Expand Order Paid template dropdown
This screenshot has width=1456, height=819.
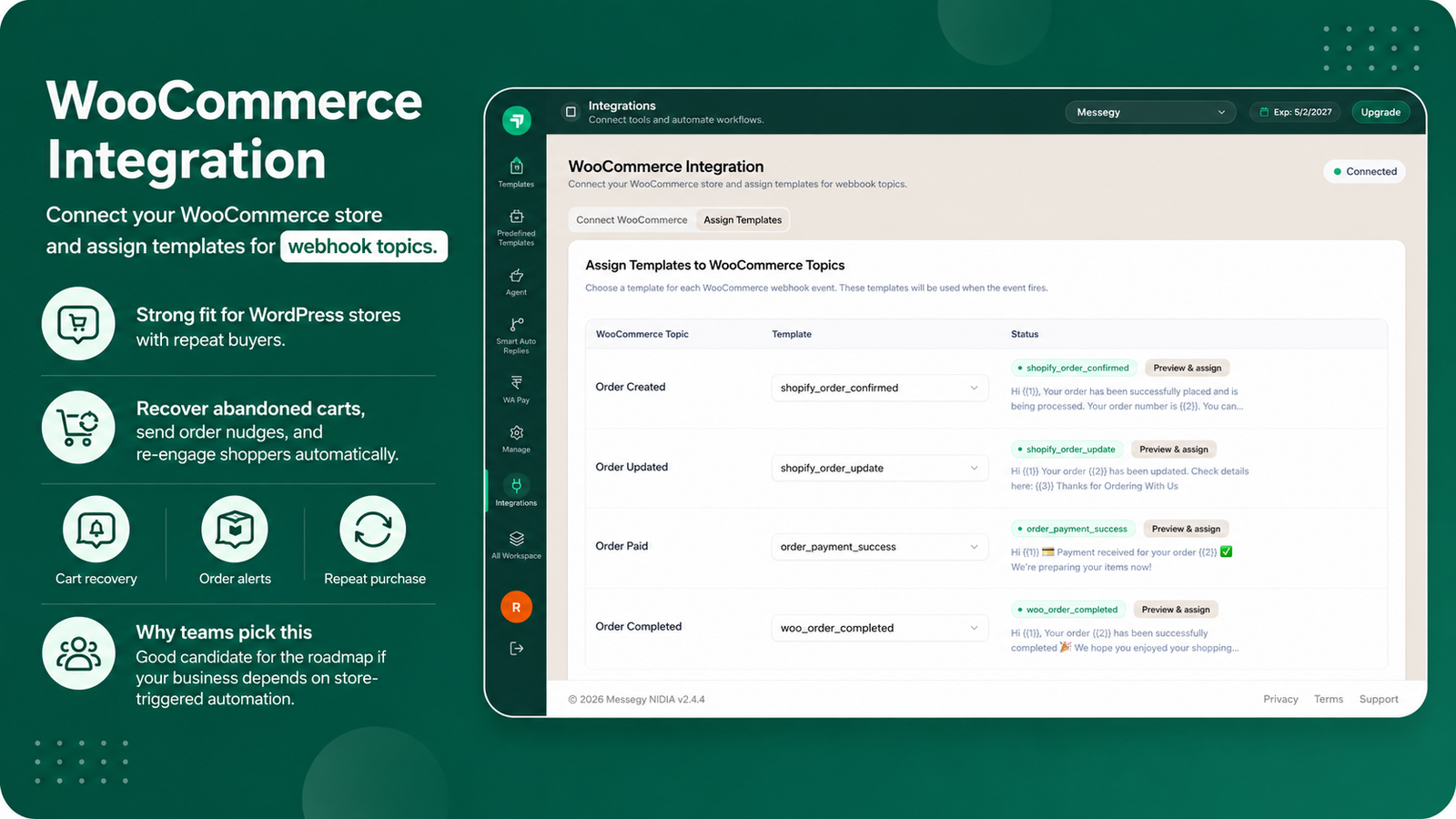879,547
